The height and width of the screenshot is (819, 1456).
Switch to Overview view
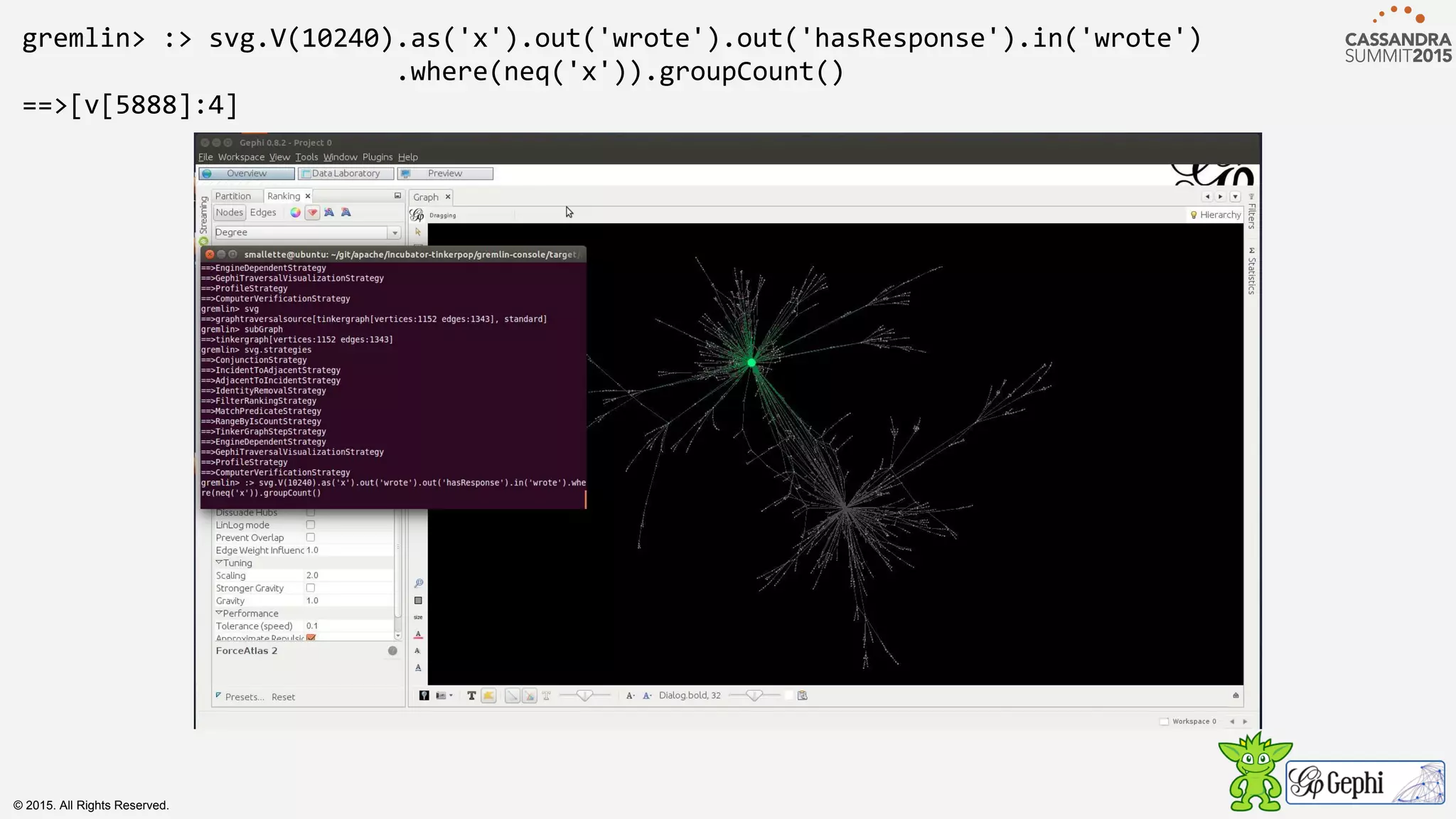click(246, 173)
